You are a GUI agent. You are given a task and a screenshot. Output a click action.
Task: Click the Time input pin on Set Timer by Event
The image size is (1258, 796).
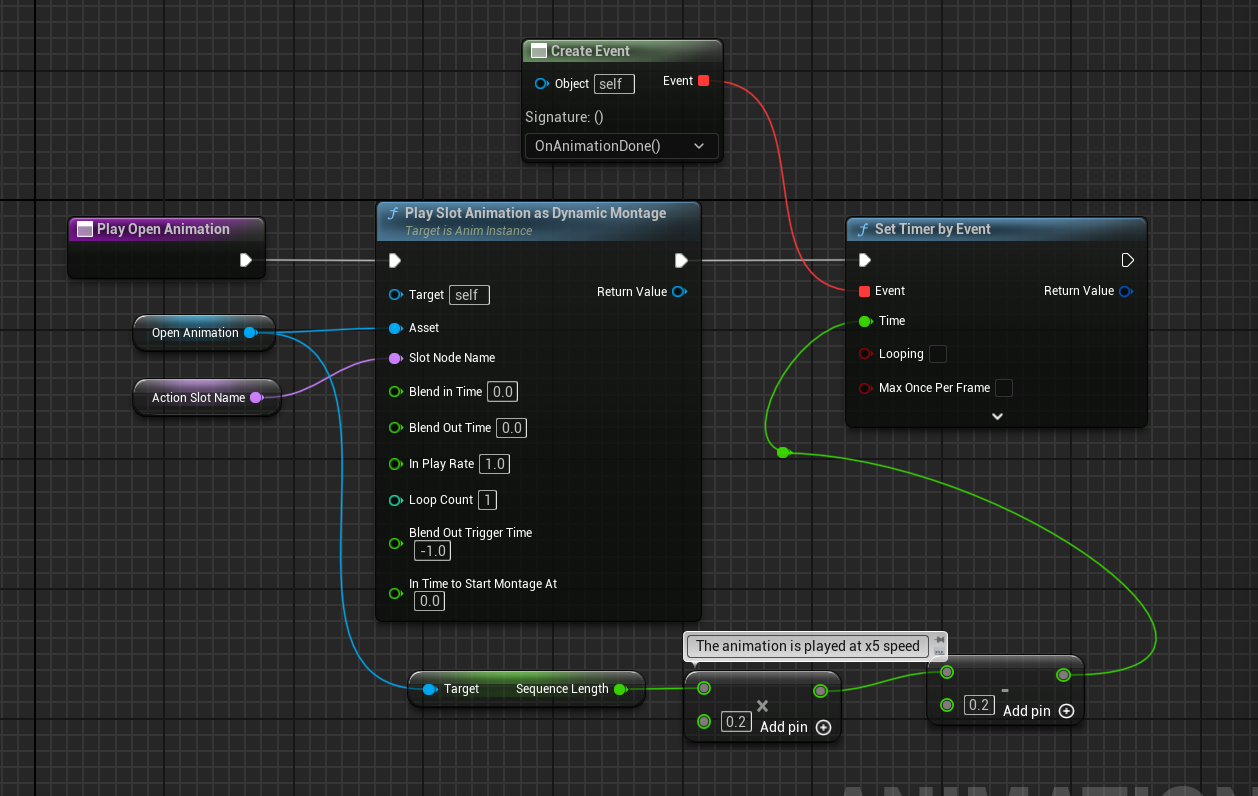[864, 321]
